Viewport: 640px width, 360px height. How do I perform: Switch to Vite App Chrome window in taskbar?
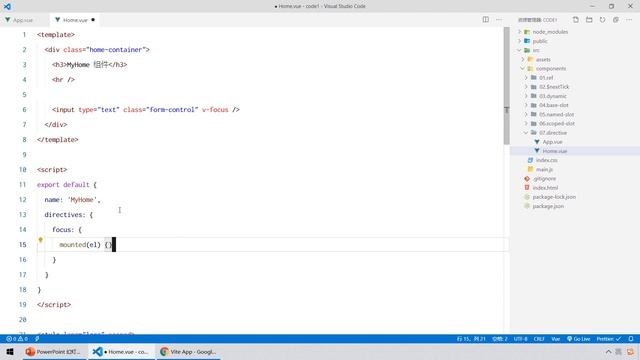(188, 351)
